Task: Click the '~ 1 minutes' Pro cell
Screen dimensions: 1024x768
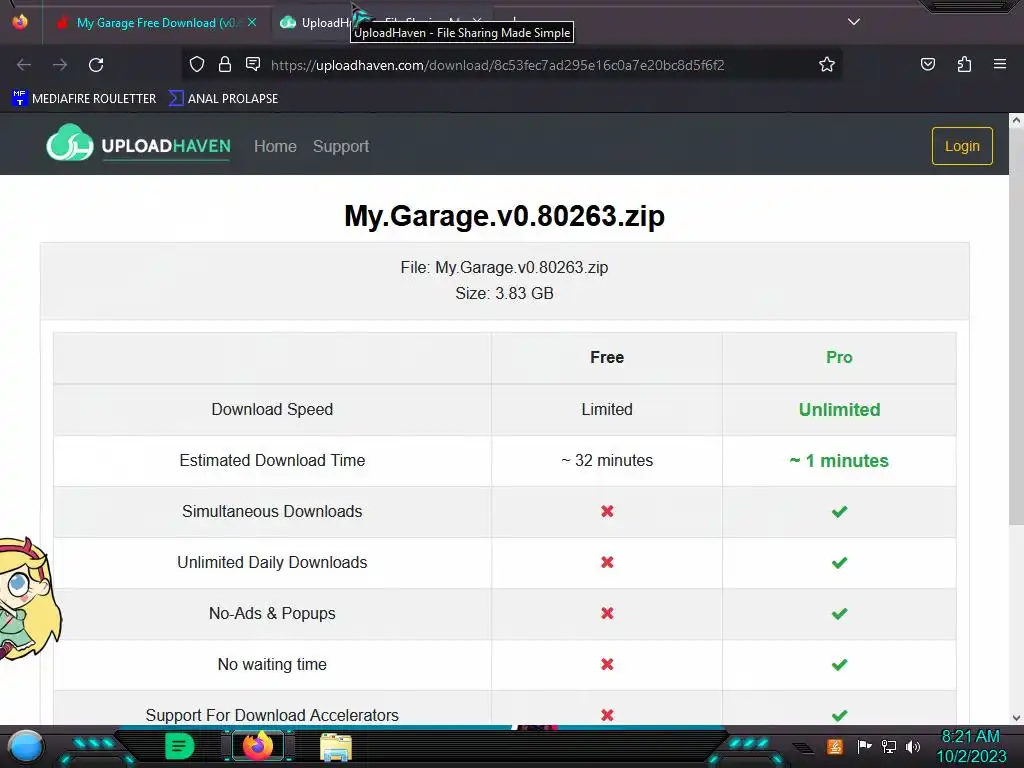Action: (x=839, y=460)
